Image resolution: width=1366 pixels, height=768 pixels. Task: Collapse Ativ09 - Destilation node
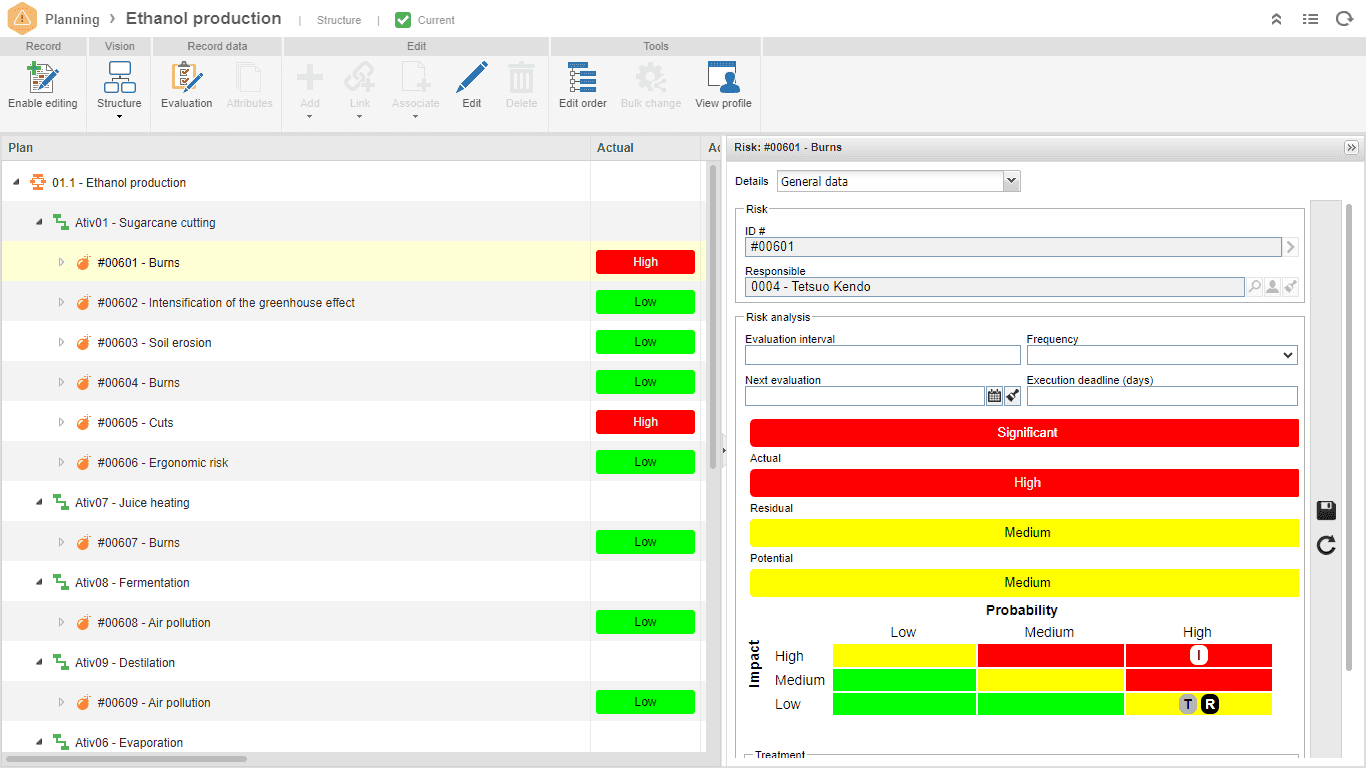click(39, 662)
